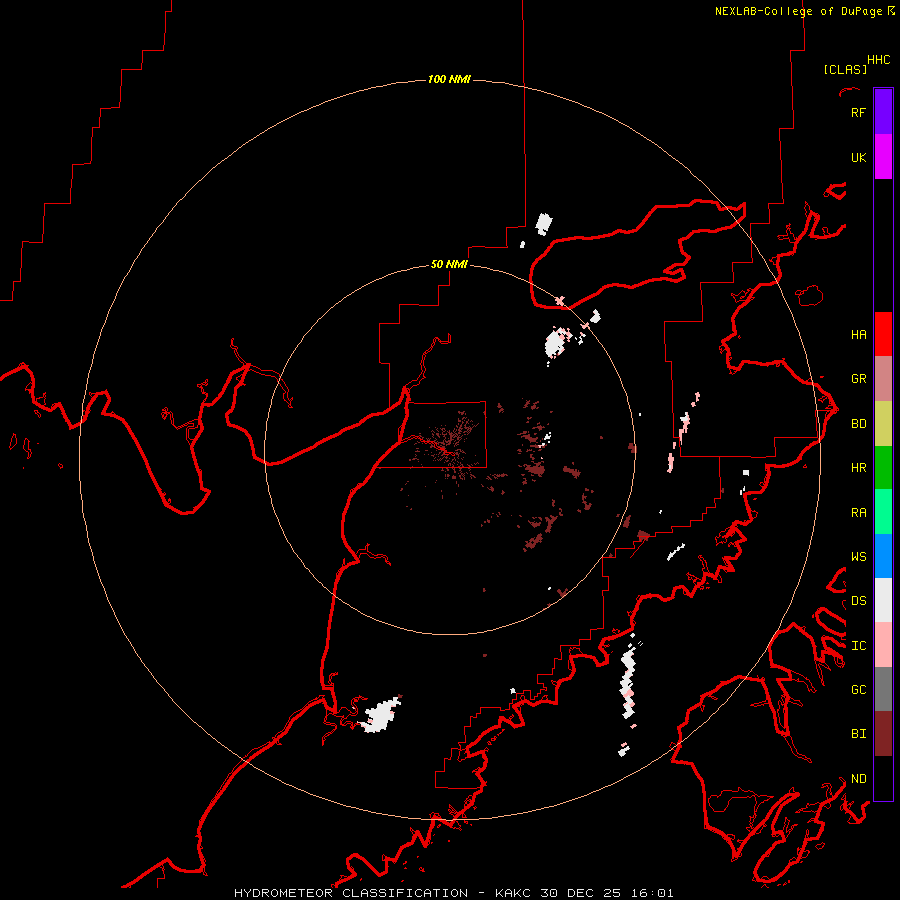Image resolution: width=900 pixels, height=900 pixels.
Task: Click the IC legend label
Action: click(x=858, y=646)
